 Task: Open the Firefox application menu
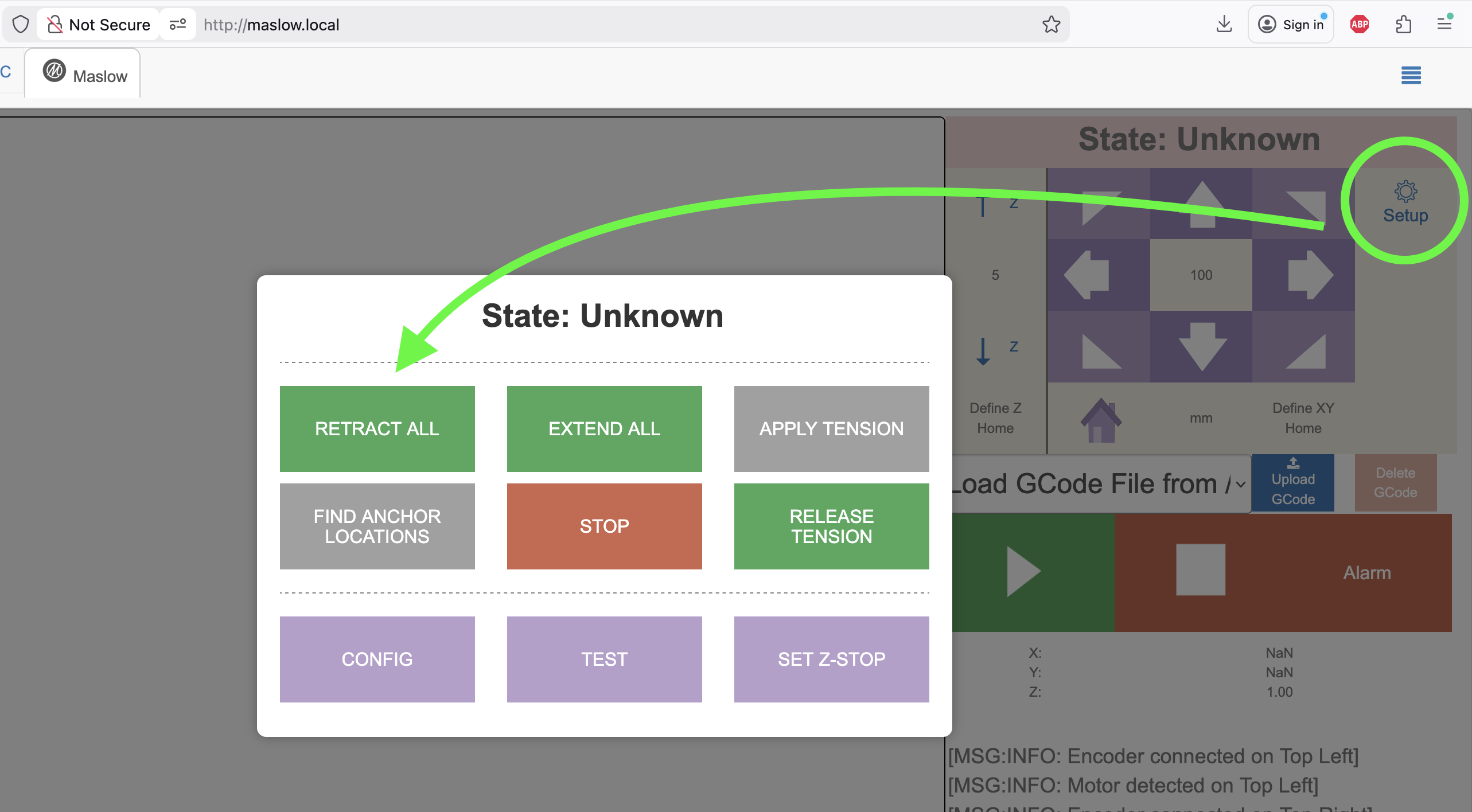1444,25
